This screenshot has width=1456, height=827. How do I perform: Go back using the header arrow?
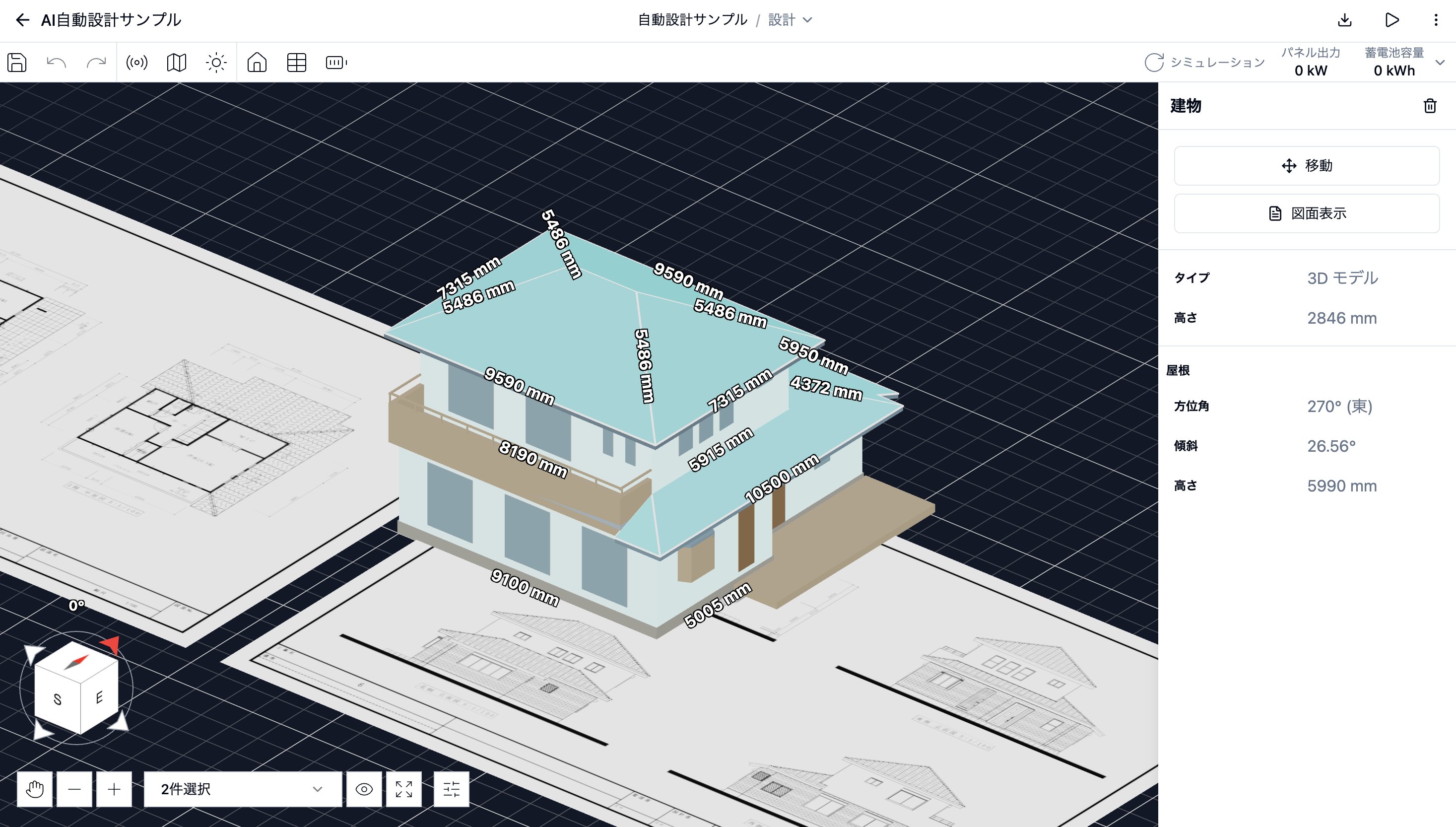[x=22, y=20]
